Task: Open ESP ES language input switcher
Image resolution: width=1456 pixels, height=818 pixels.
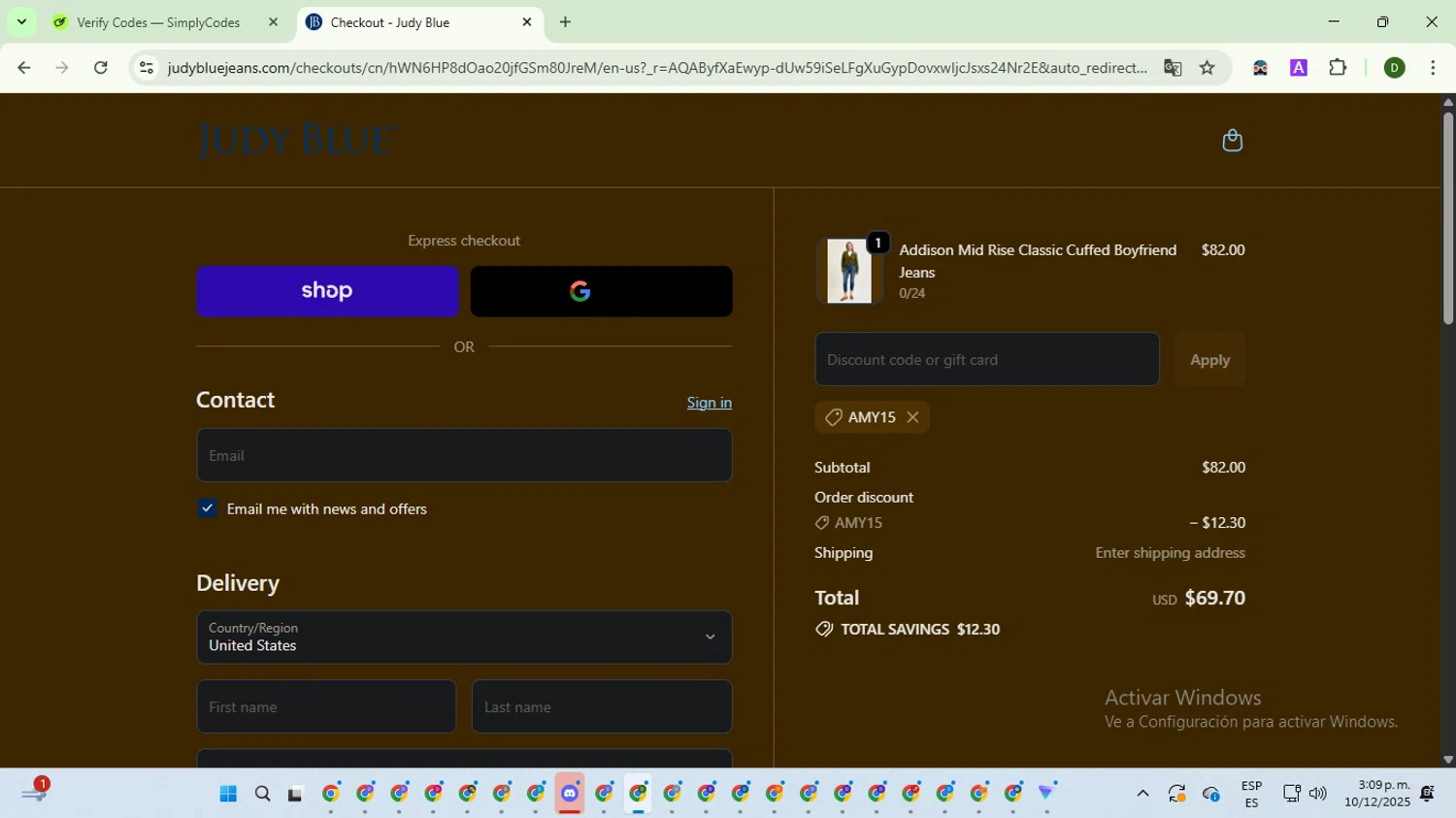Action: 1251,794
